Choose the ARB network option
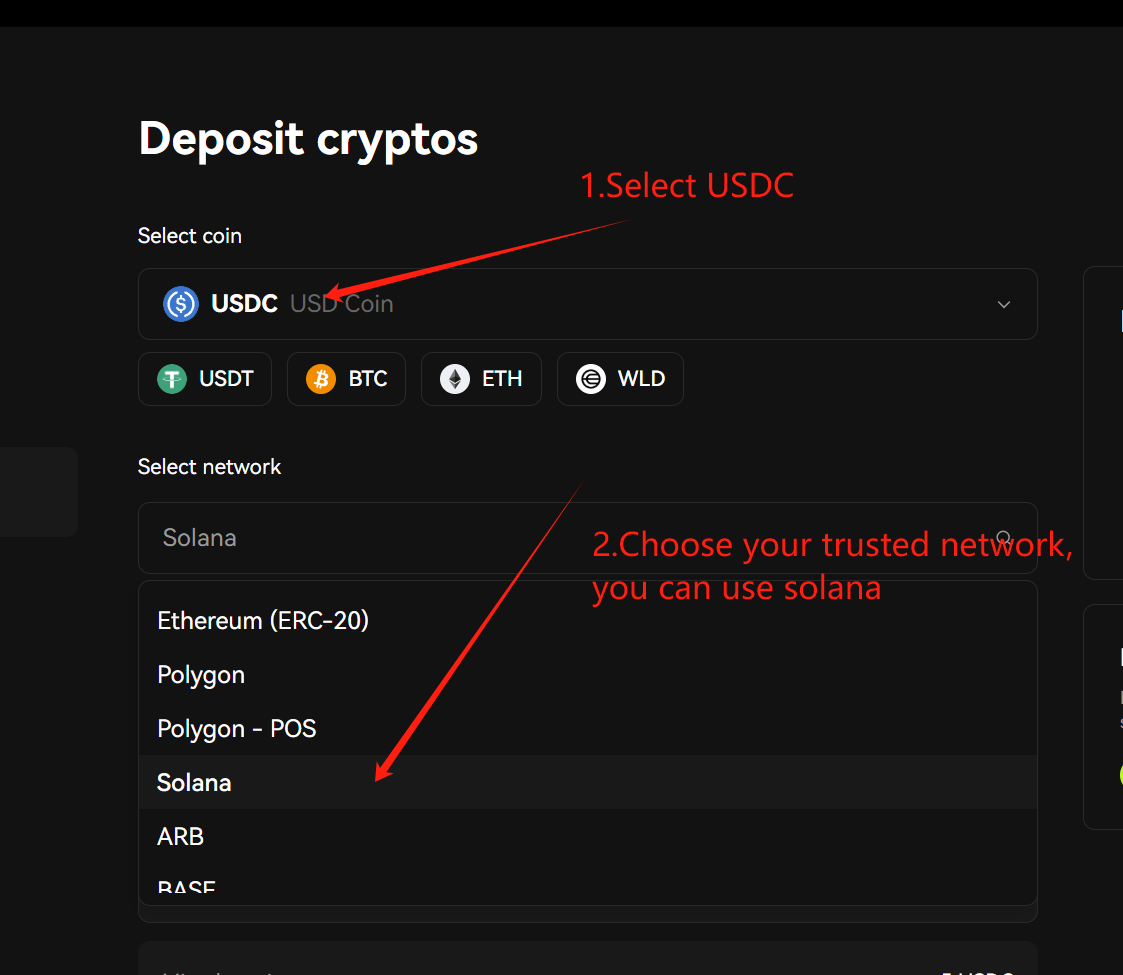Viewport: 1123px width, 975px height. (x=181, y=836)
